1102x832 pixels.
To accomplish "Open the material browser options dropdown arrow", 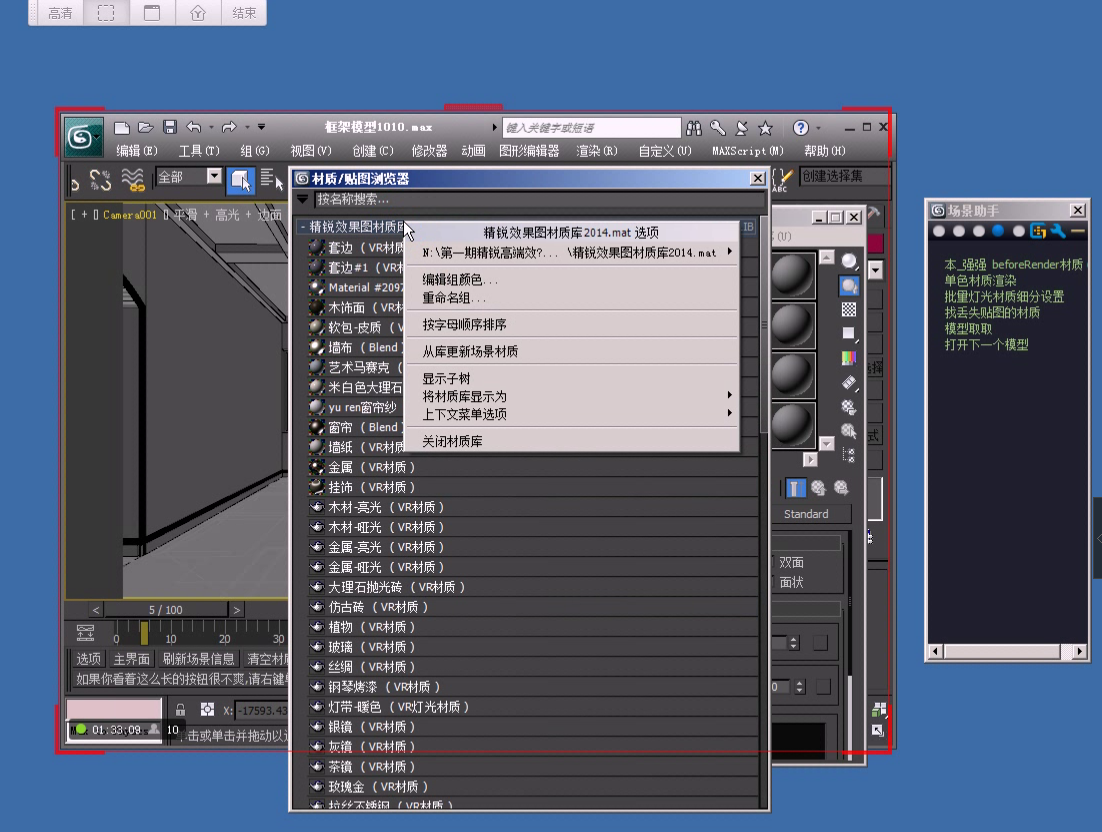I will (x=303, y=200).
